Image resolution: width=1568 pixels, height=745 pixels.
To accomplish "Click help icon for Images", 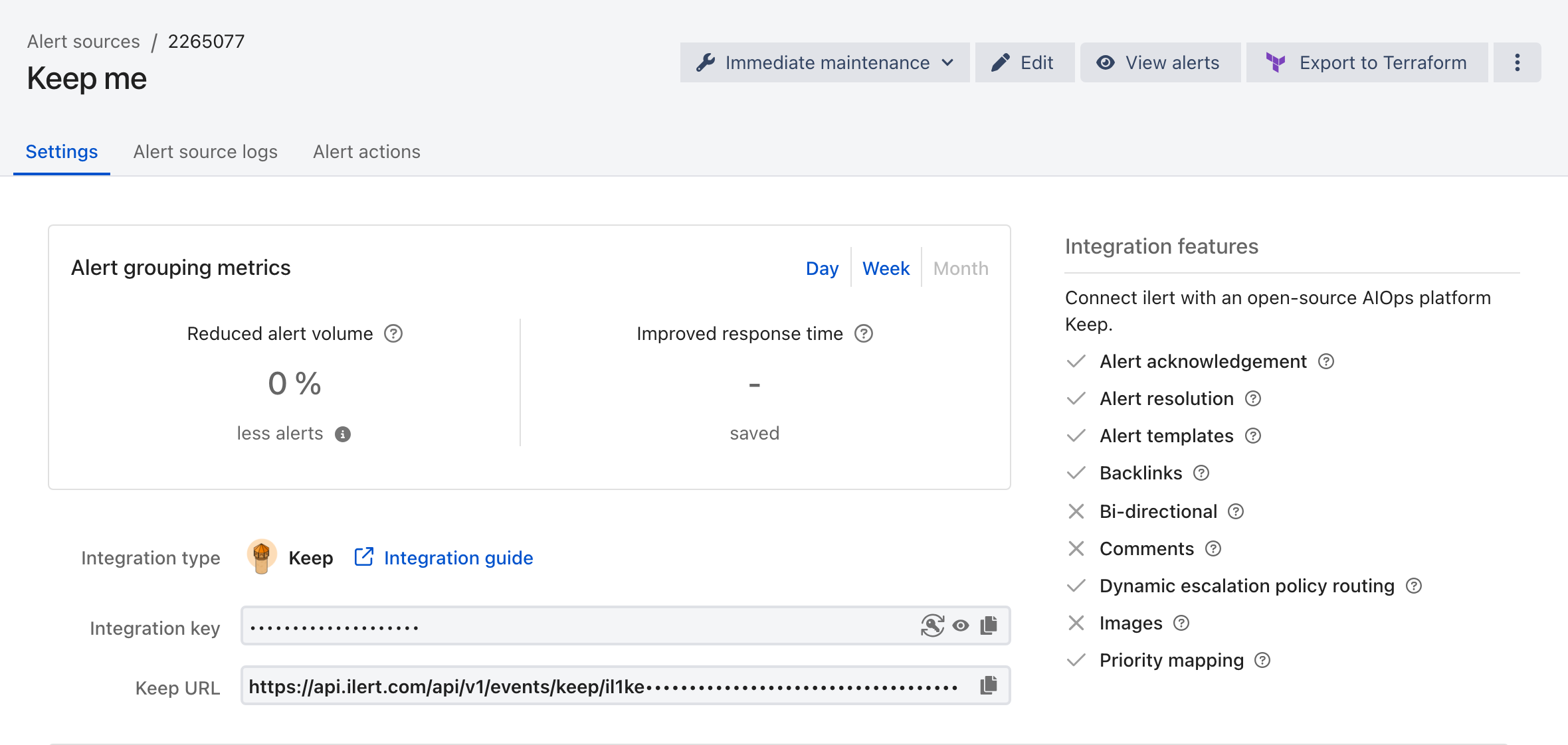I will pyautogui.click(x=1181, y=623).
